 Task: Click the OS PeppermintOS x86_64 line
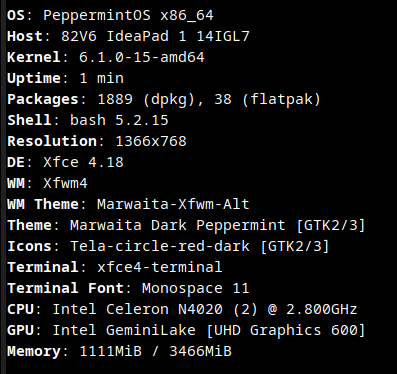pos(110,16)
